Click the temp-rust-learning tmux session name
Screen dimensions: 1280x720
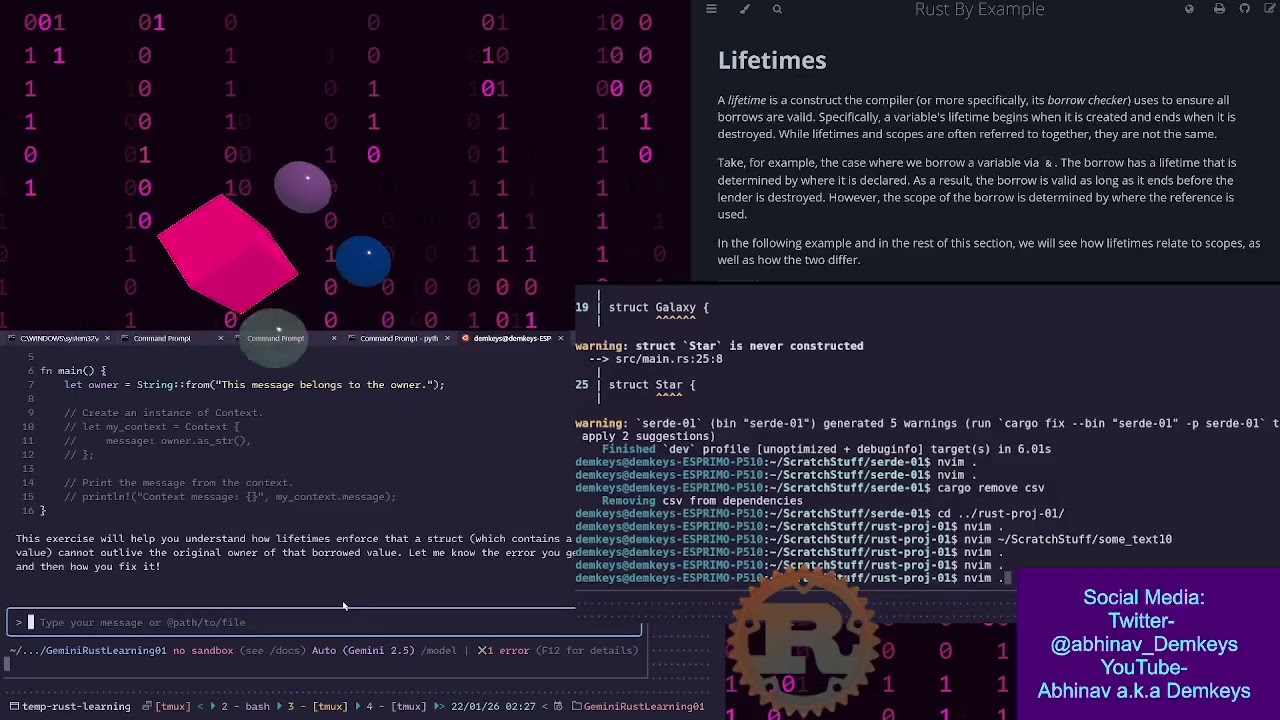point(76,706)
